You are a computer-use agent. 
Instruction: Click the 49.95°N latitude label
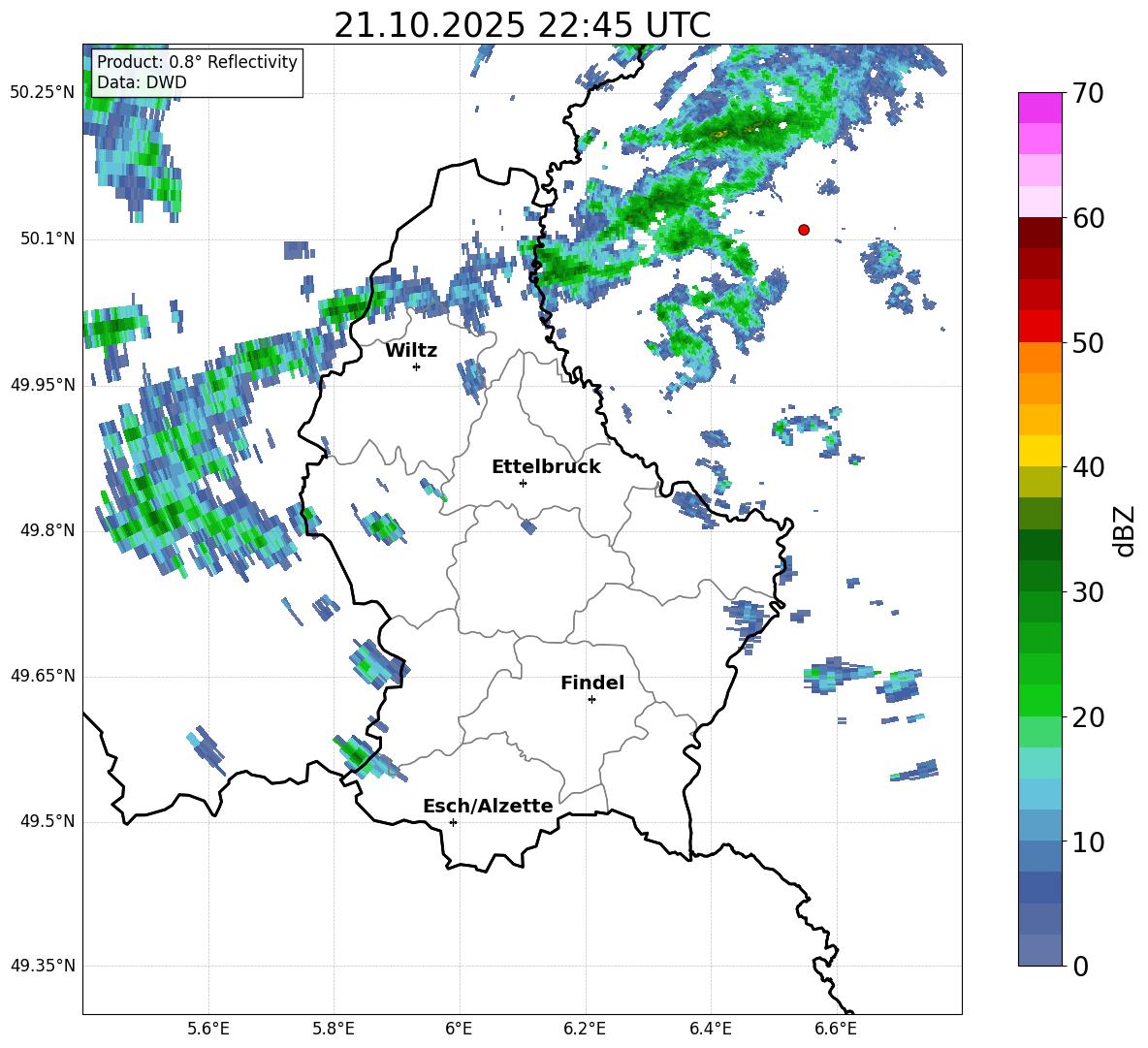point(43,385)
